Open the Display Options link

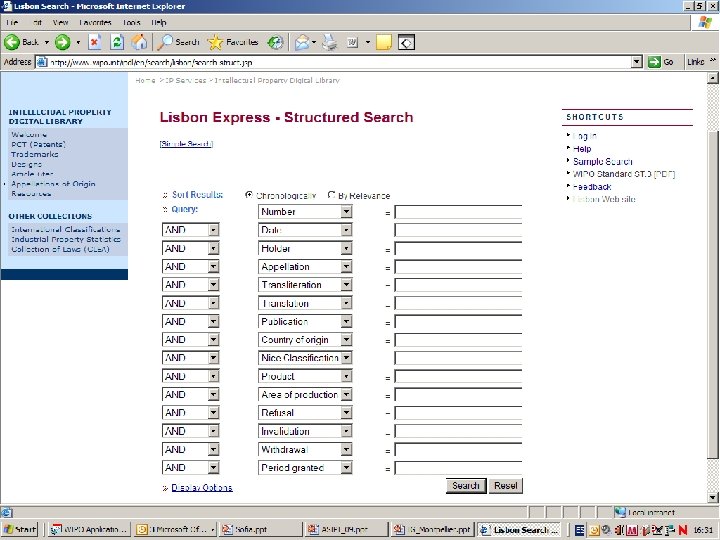coord(202,488)
